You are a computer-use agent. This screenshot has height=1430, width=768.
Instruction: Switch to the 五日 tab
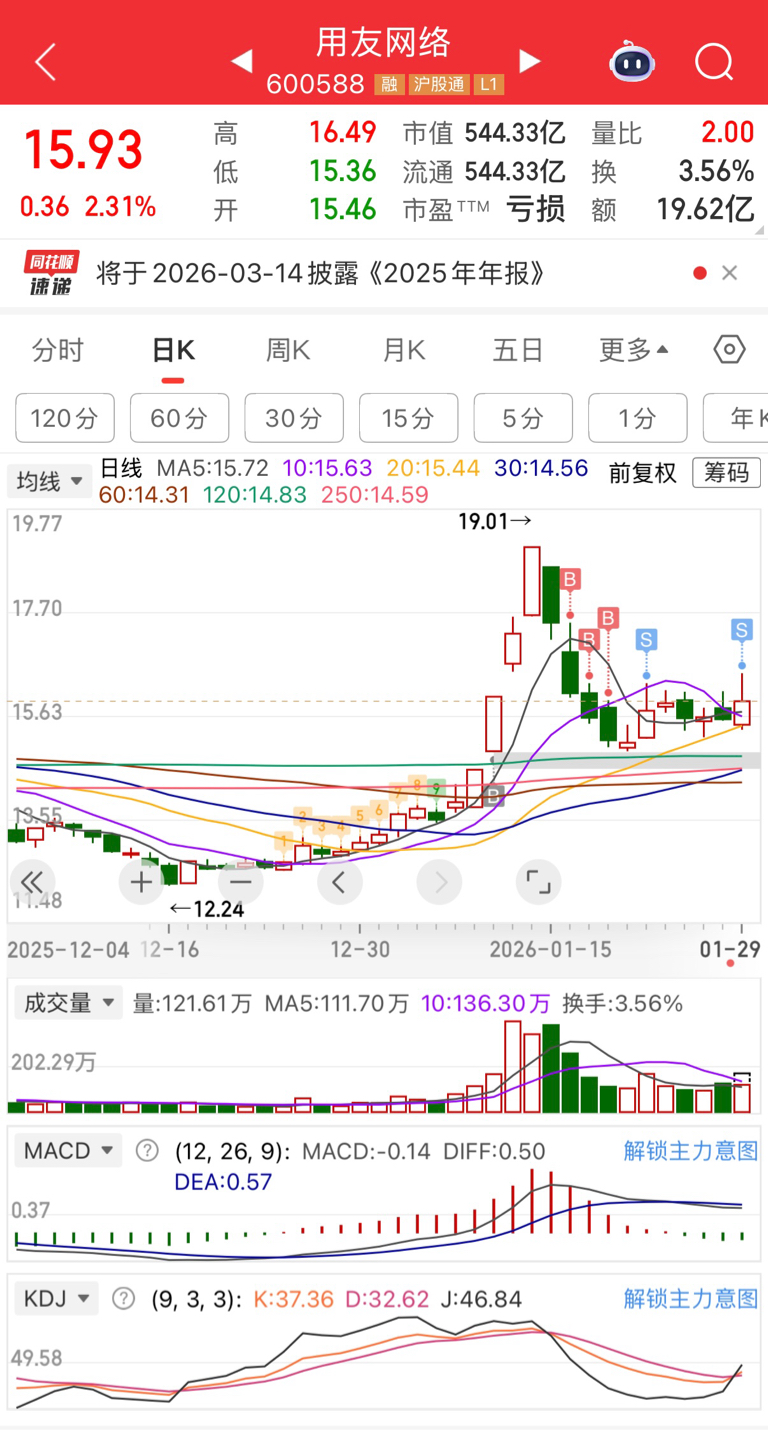point(518,350)
